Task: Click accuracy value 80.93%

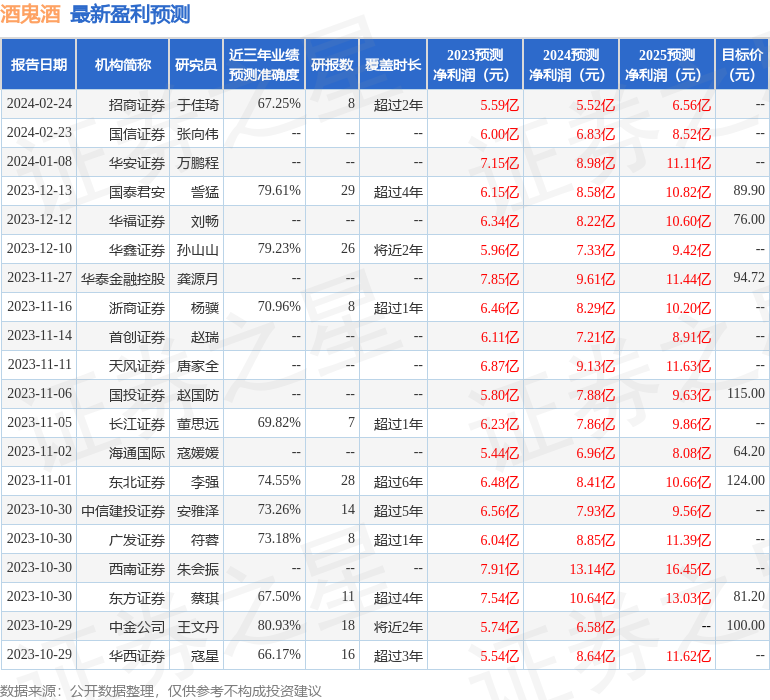Action: [279, 625]
